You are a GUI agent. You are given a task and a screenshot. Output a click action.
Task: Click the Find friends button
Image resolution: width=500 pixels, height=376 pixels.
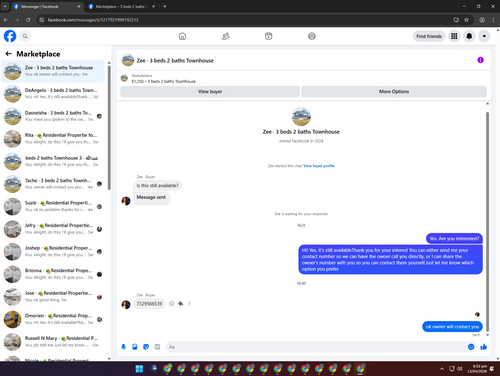pyautogui.click(x=429, y=36)
